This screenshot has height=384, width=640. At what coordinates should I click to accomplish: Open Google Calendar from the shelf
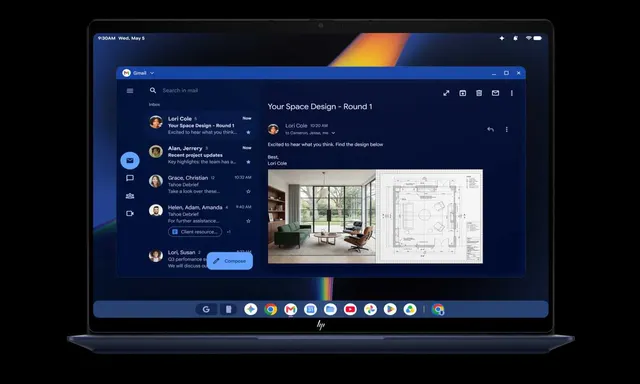click(310, 309)
